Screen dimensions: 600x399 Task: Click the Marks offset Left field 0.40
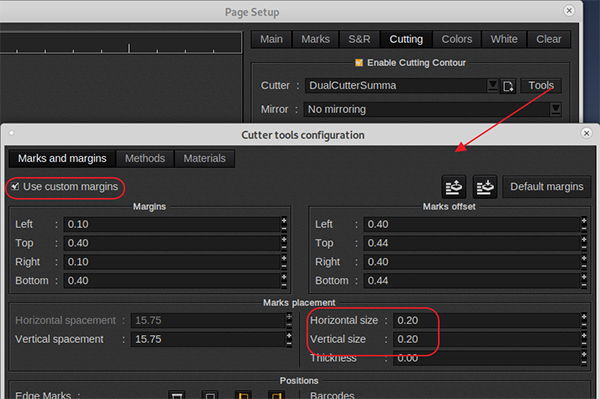(x=472, y=224)
